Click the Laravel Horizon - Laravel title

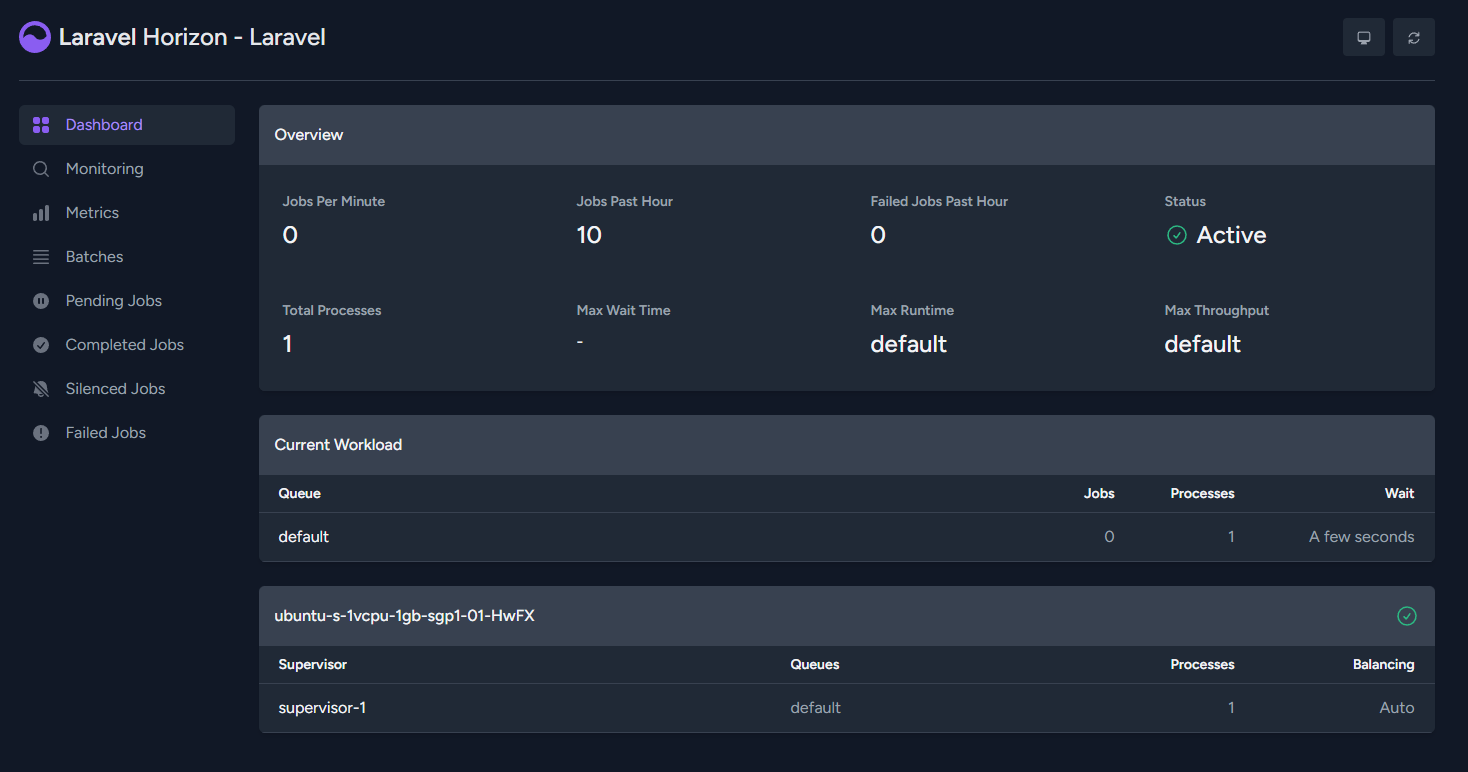pos(192,37)
